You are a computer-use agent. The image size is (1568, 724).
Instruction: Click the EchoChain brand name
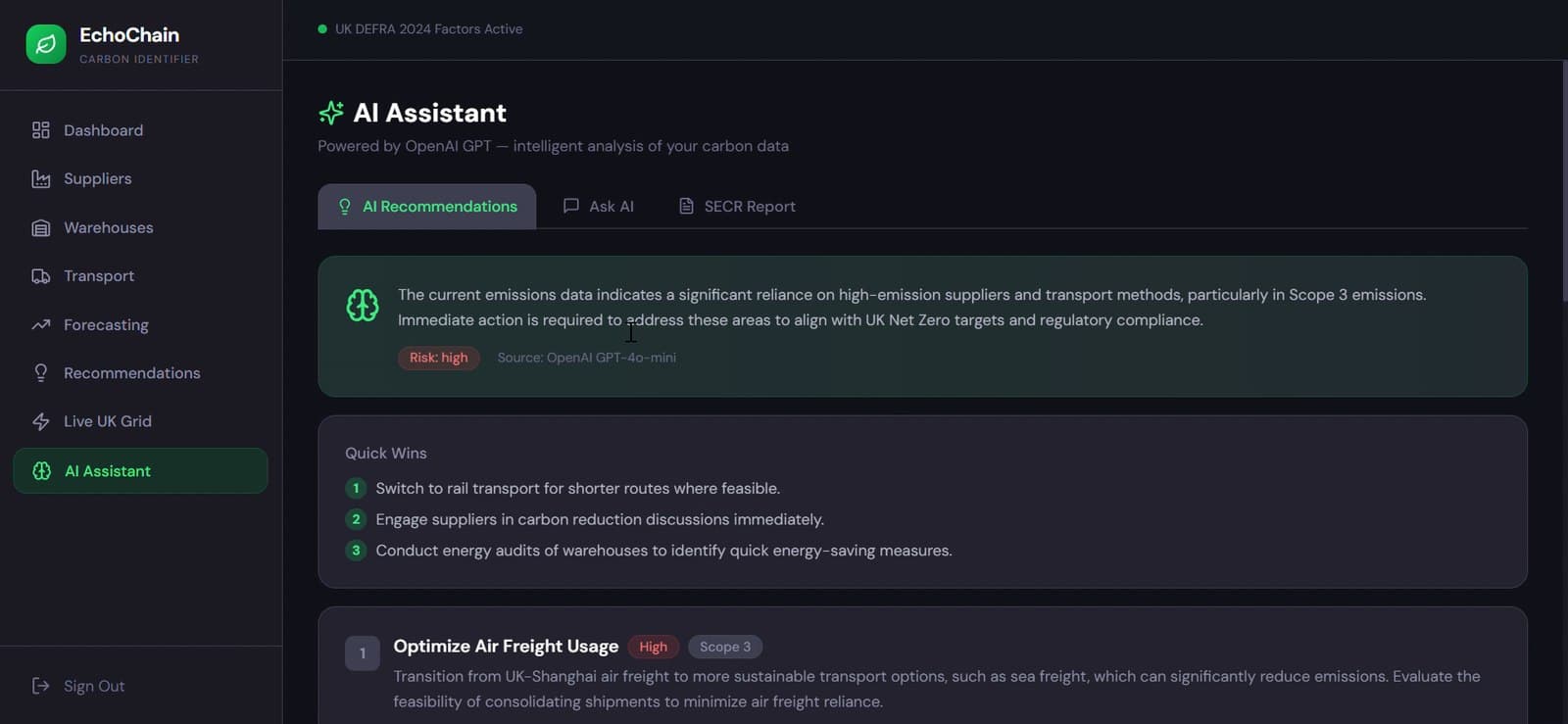point(129,35)
